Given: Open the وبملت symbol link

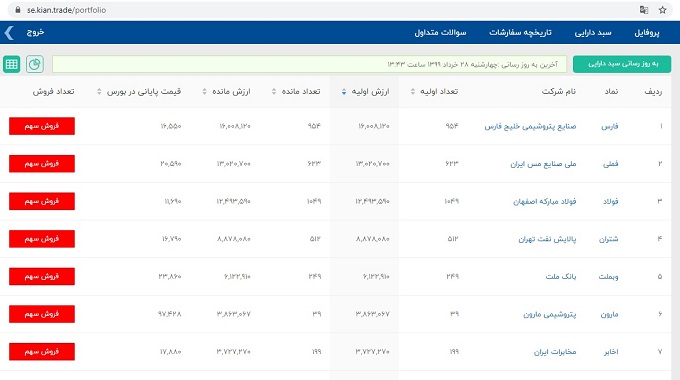Looking at the screenshot, I should [x=608, y=277].
